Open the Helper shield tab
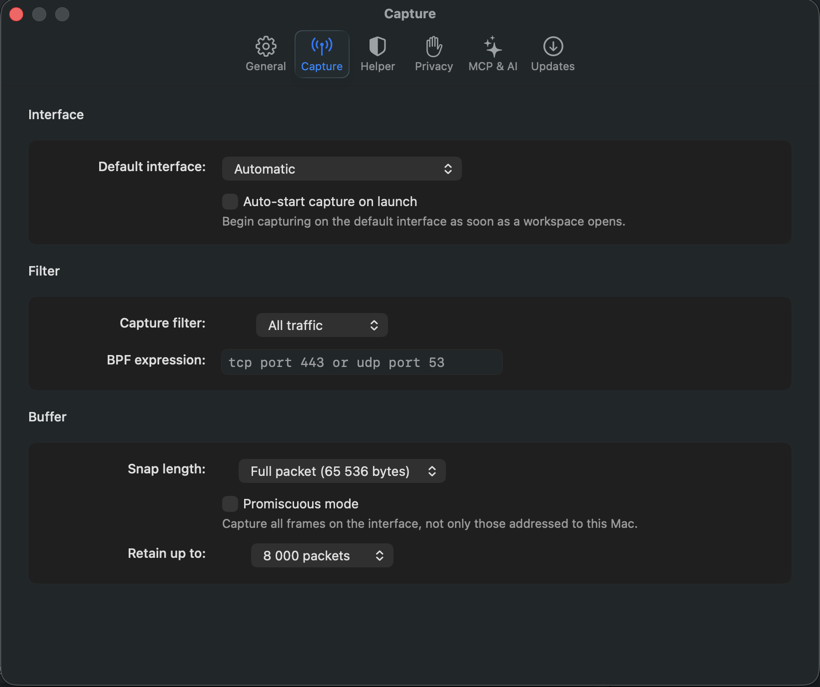Image resolution: width=820 pixels, height=687 pixels. (x=378, y=54)
